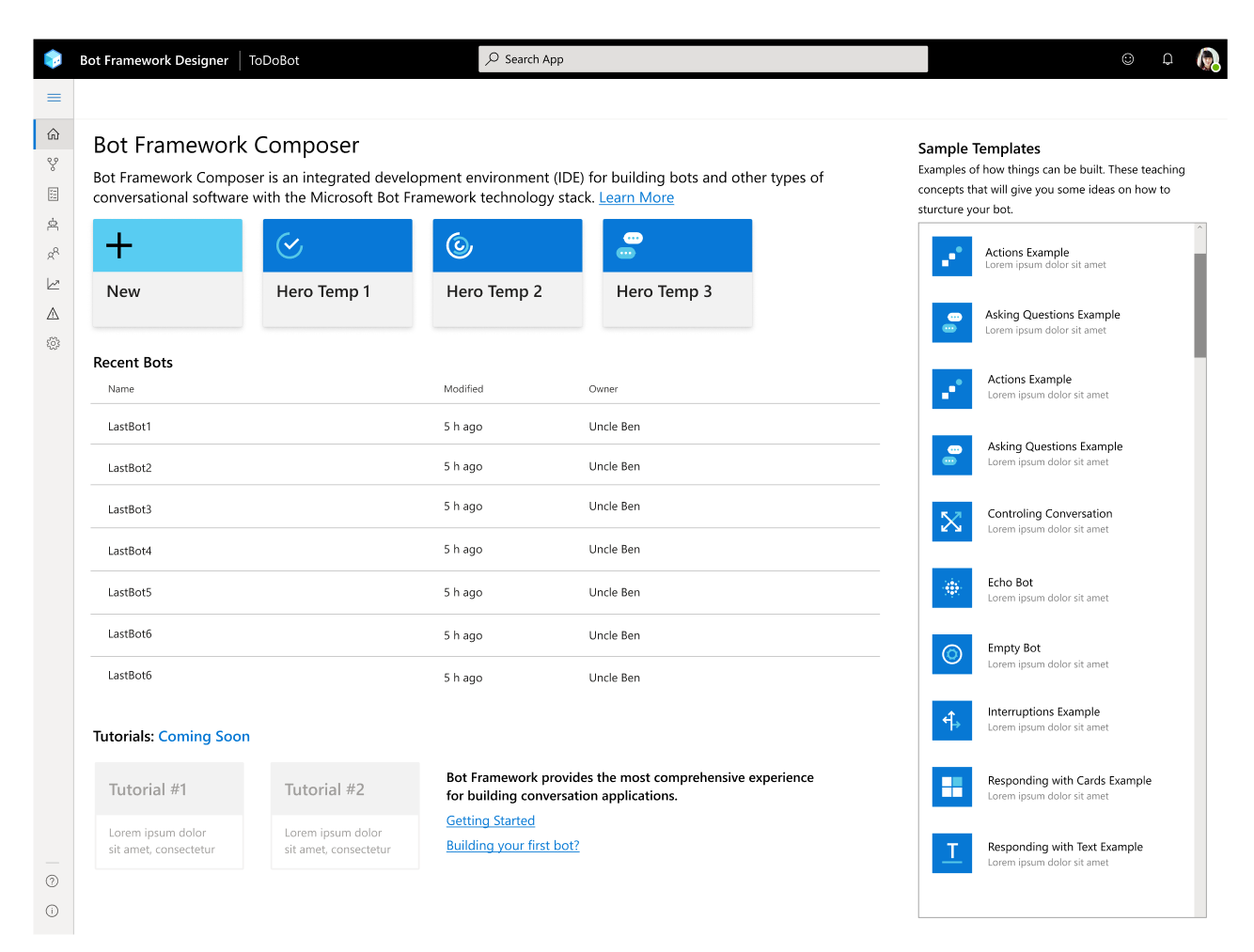Screen dimensions: 1254x952
Task: Pick the Empty Bot template icon
Action: point(952,654)
